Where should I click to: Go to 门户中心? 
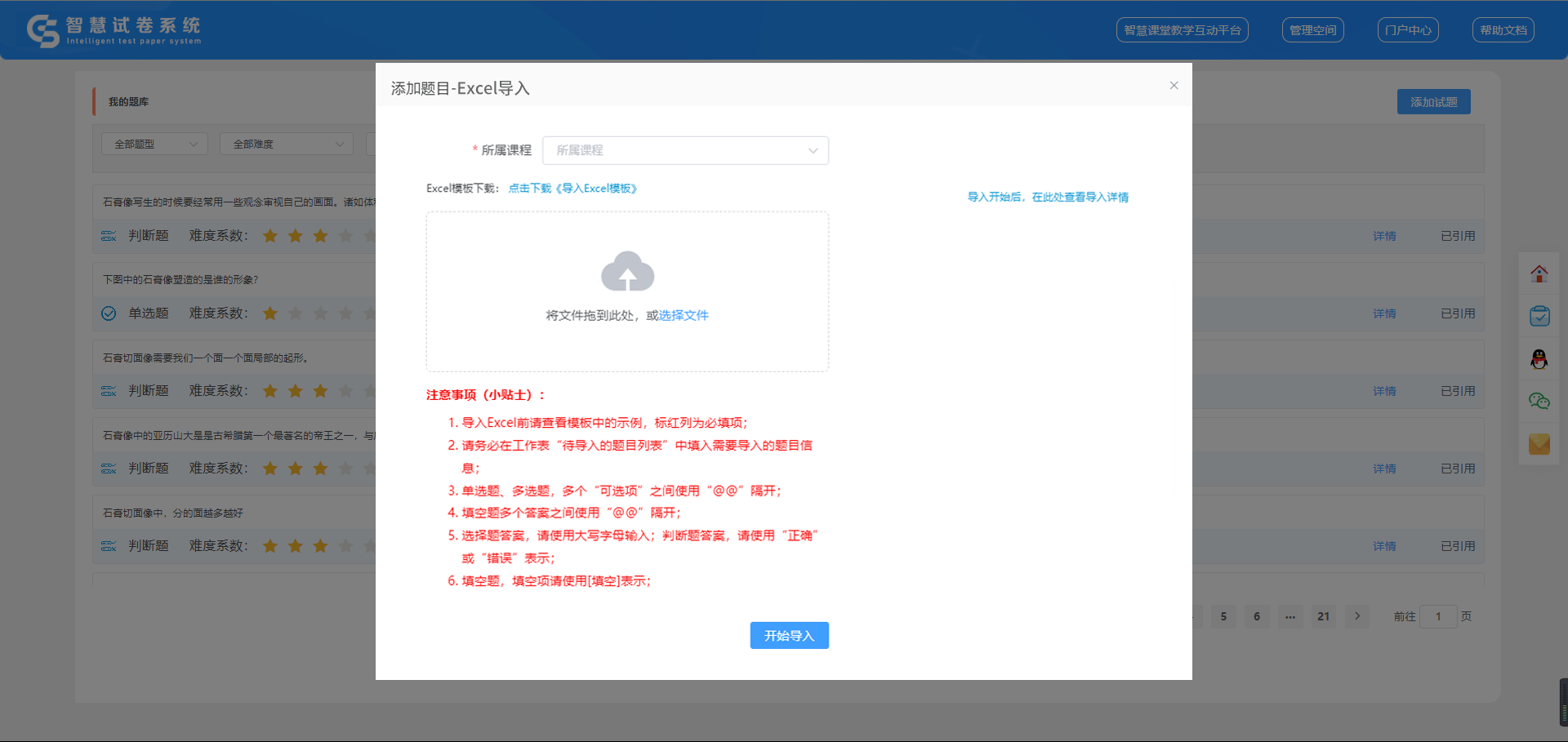[1407, 30]
